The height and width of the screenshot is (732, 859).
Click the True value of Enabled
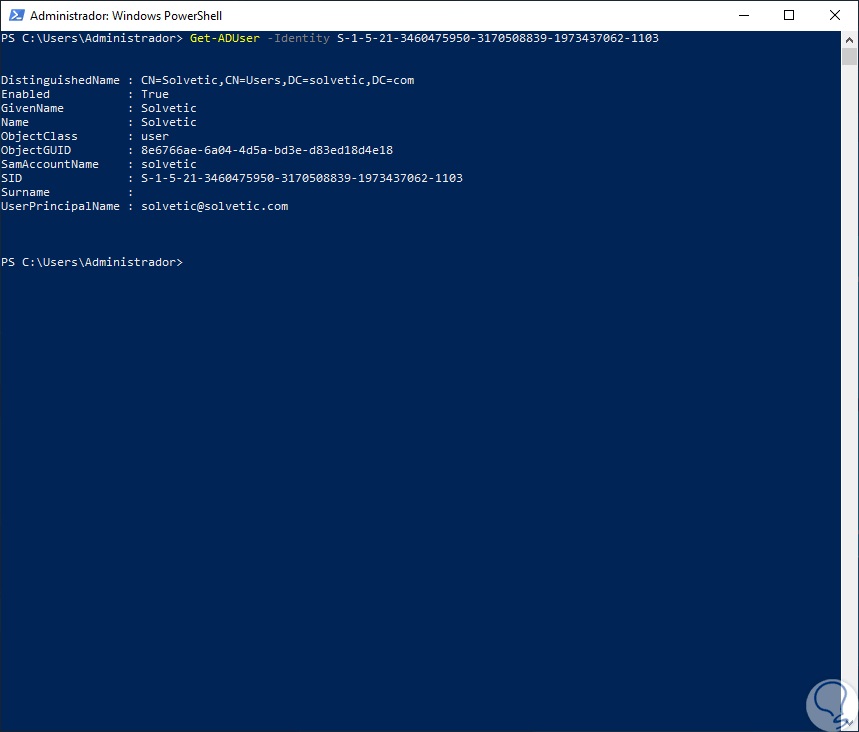point(155,94)
